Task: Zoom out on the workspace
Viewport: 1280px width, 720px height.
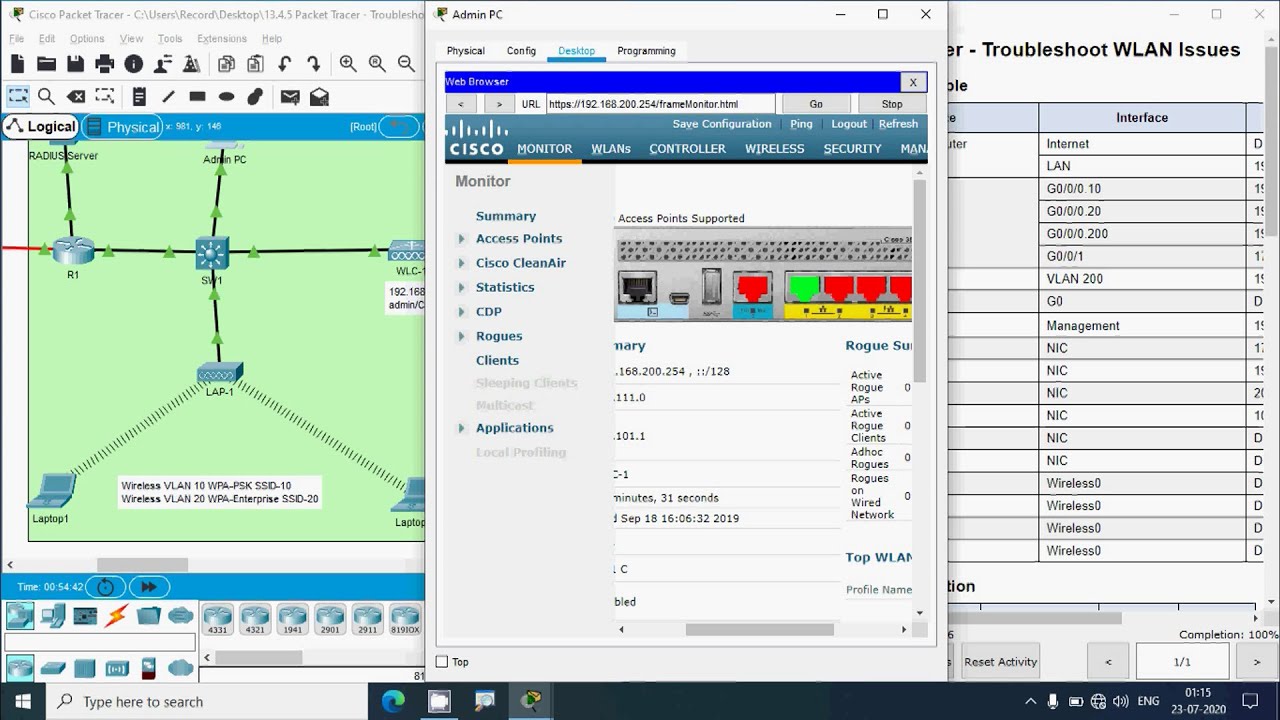Action: click(406, 64)
